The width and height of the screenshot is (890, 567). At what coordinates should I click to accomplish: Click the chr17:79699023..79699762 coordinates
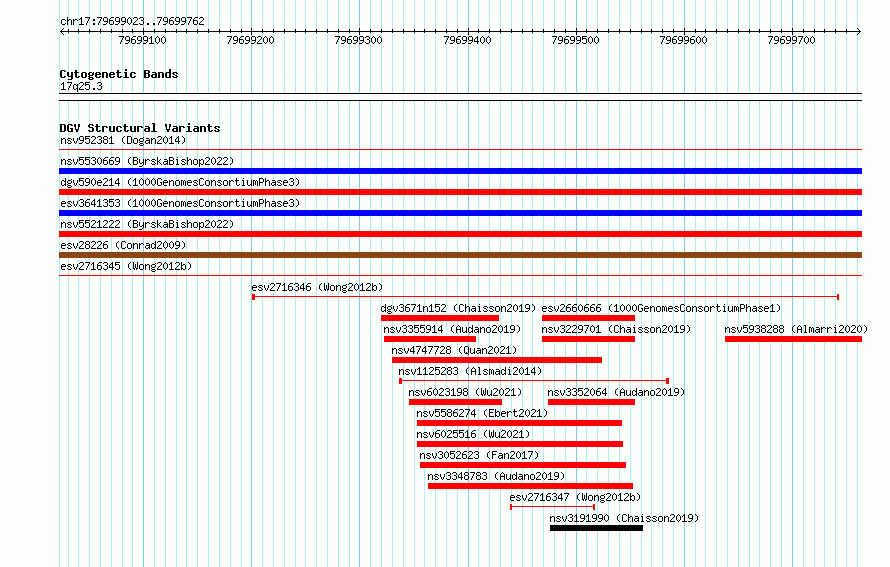(x=132, y=21)
